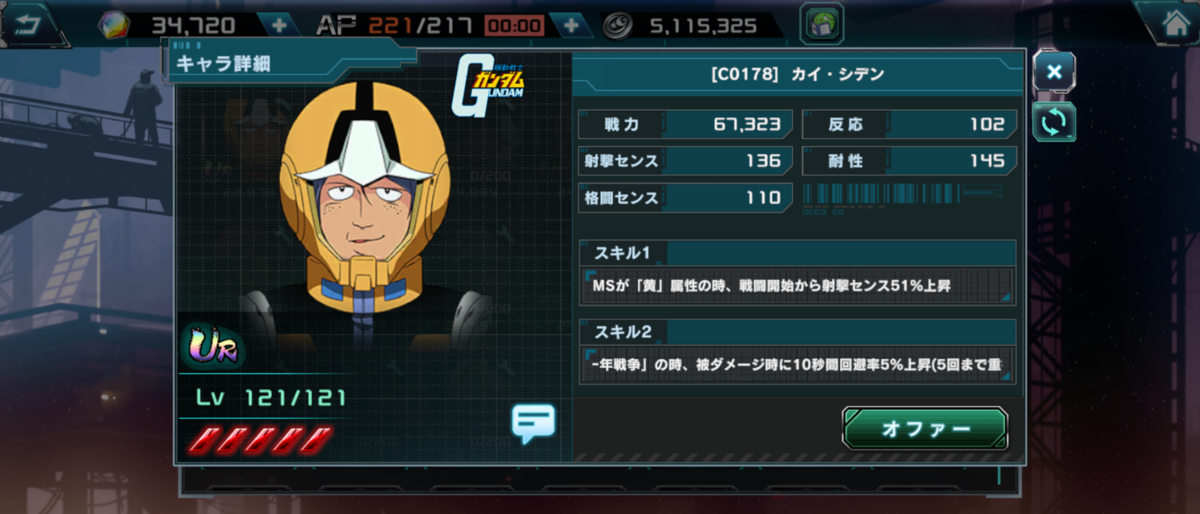Viewport: 1200px width, 514px height.
Task: Open the speech bubble comment icon
Action: point(533,423)
